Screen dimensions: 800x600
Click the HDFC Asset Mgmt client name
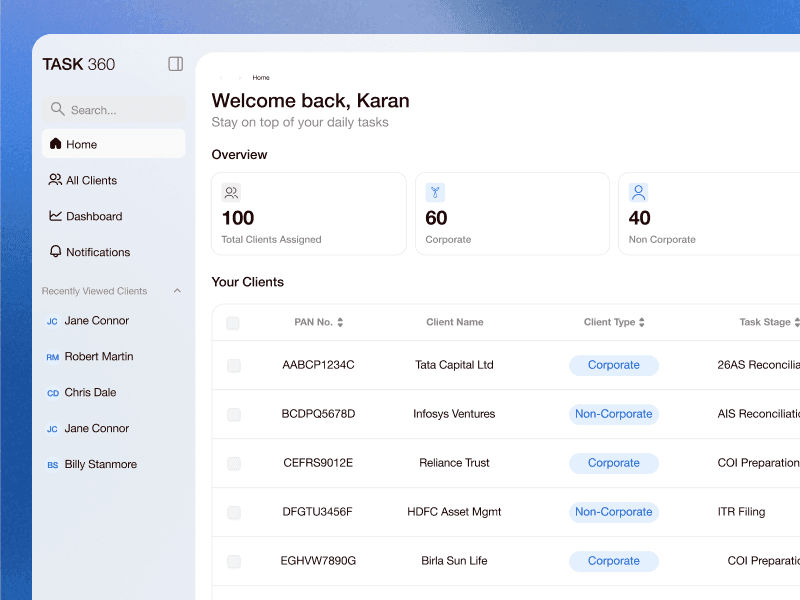[454, 512]
